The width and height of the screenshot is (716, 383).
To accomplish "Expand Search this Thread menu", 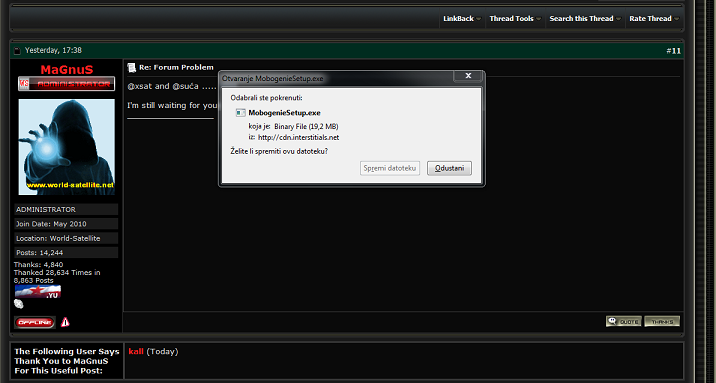I will coord(585,19).
